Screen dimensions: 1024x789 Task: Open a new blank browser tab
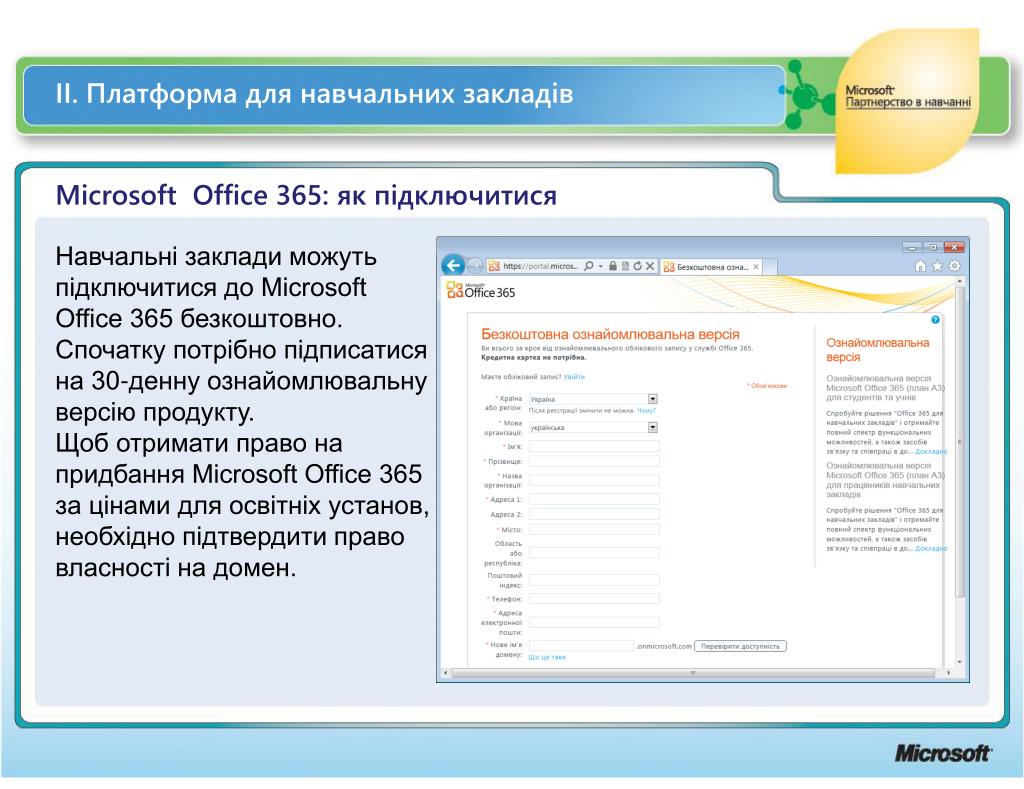771,266
